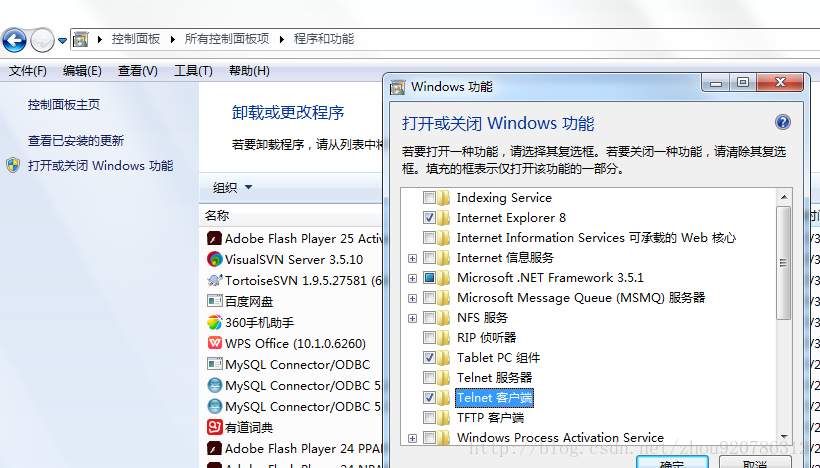Click the VisualSVN Server icon
This screenshot has height=468, width=820.
(x=214, y=259)
